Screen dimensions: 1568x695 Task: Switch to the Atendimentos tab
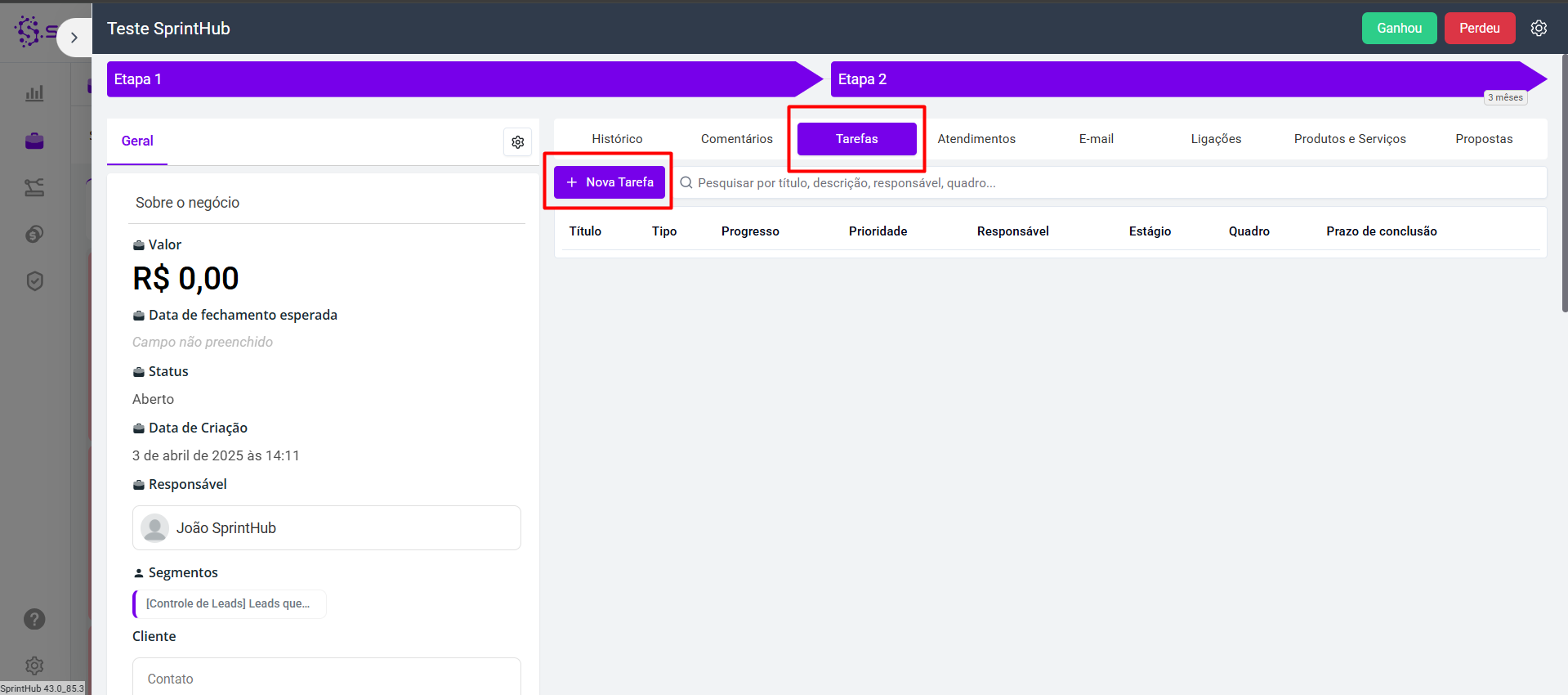tap(976, 139)
